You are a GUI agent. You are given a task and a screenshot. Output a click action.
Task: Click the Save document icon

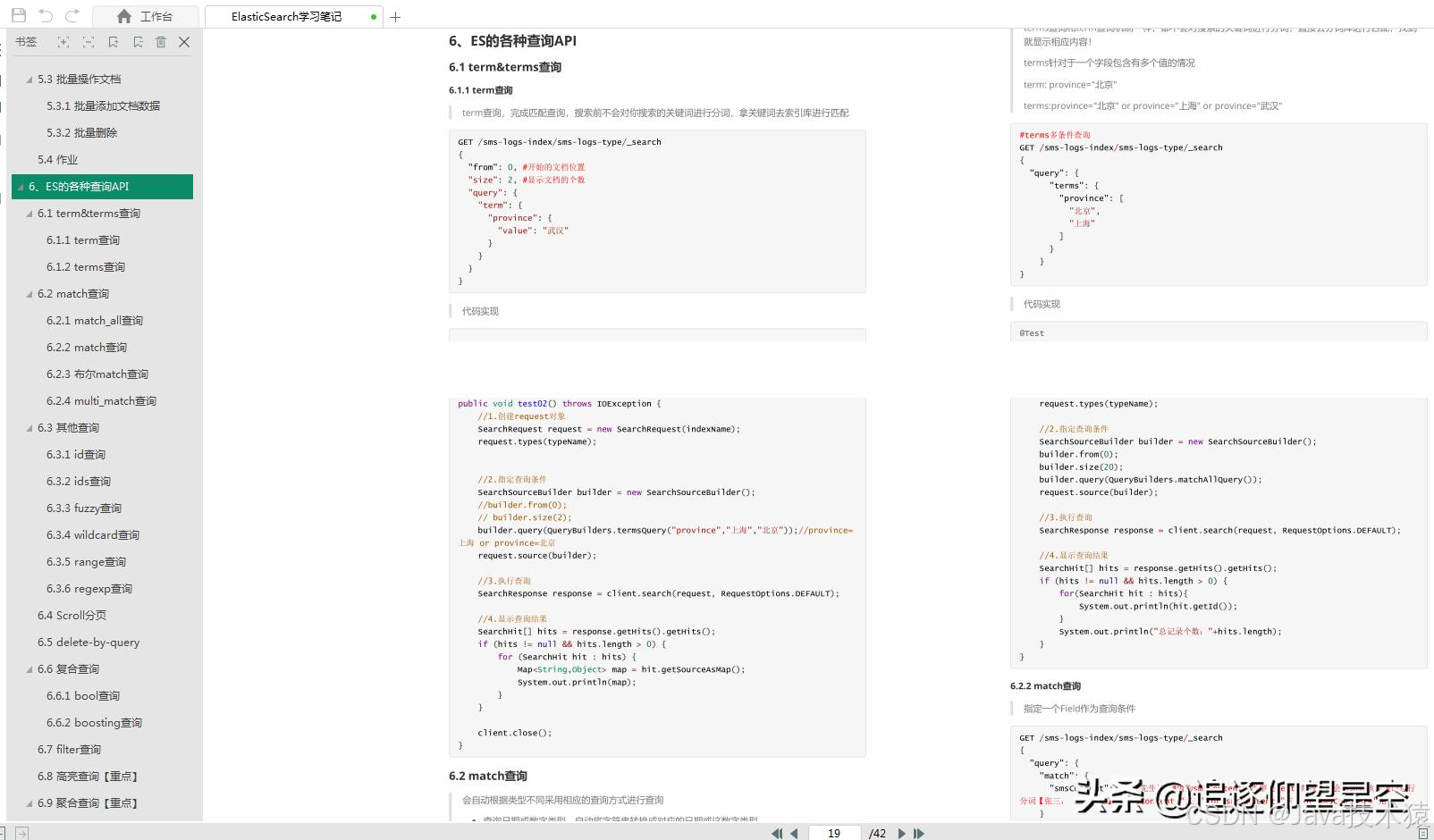(18, 15)
